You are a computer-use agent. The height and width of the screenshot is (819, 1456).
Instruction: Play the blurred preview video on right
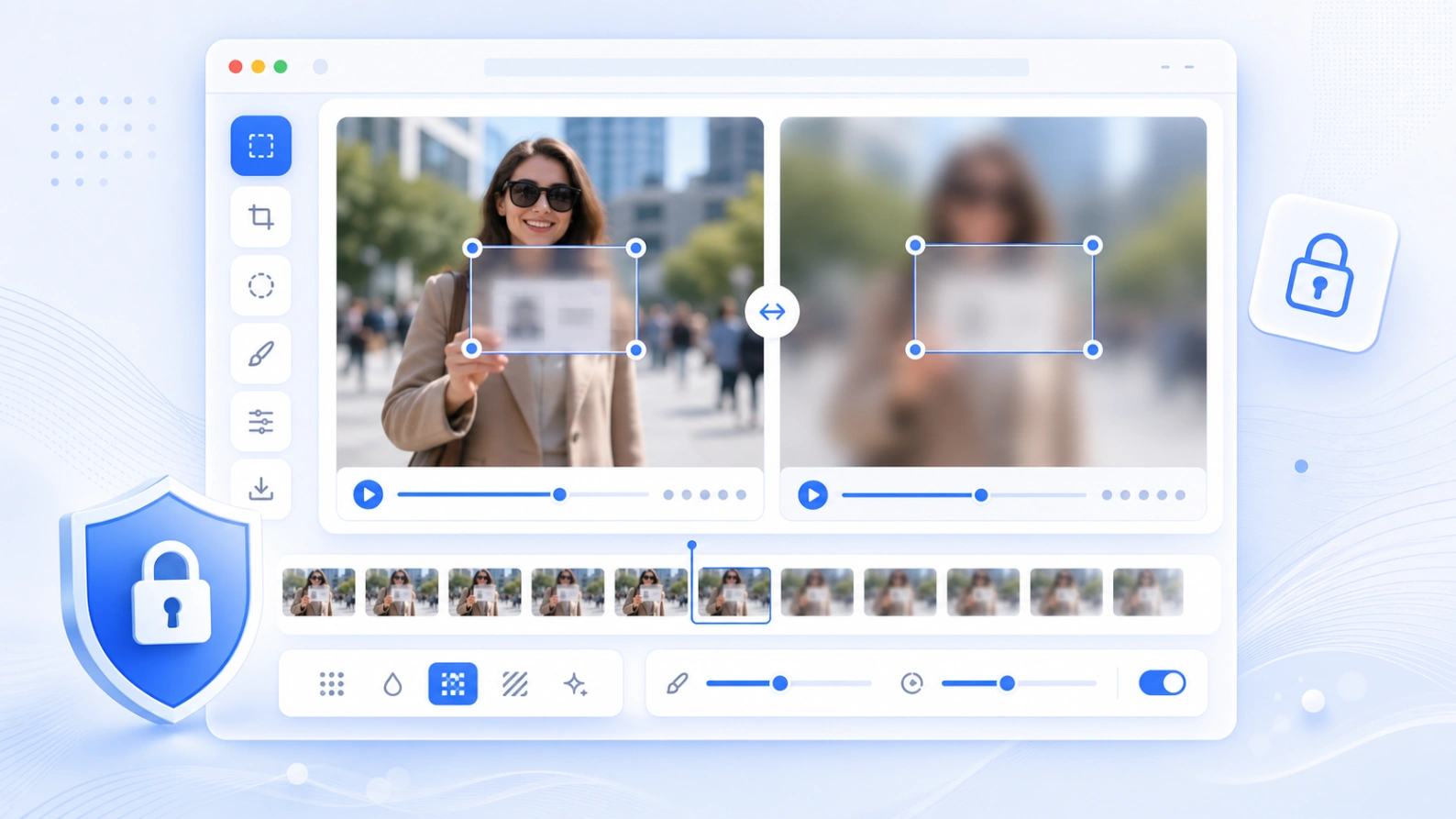(812, 495)
